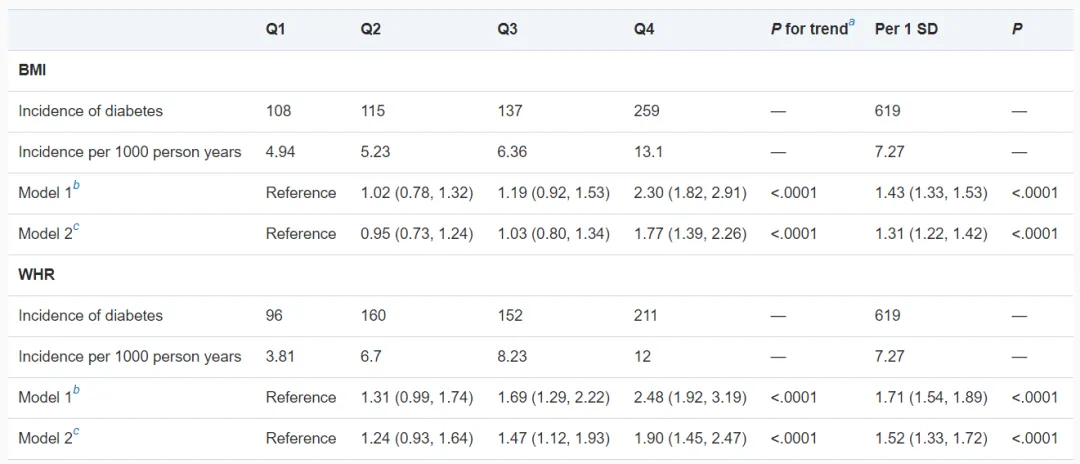Click the Q3 column header

[x=508, y=30]
